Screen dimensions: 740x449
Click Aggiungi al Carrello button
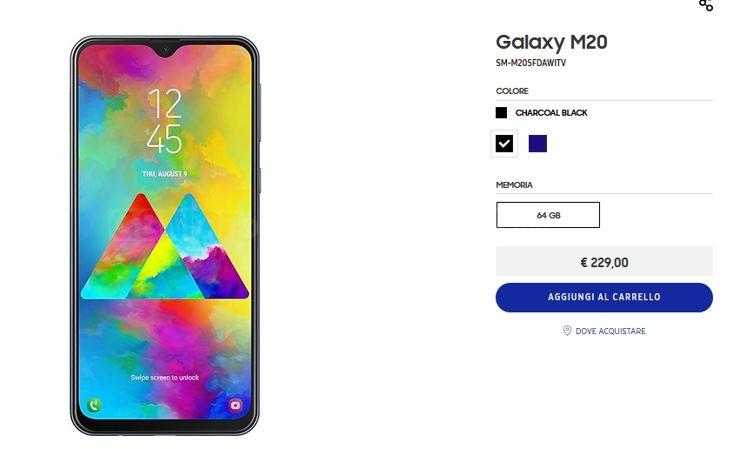click(604, 297)
